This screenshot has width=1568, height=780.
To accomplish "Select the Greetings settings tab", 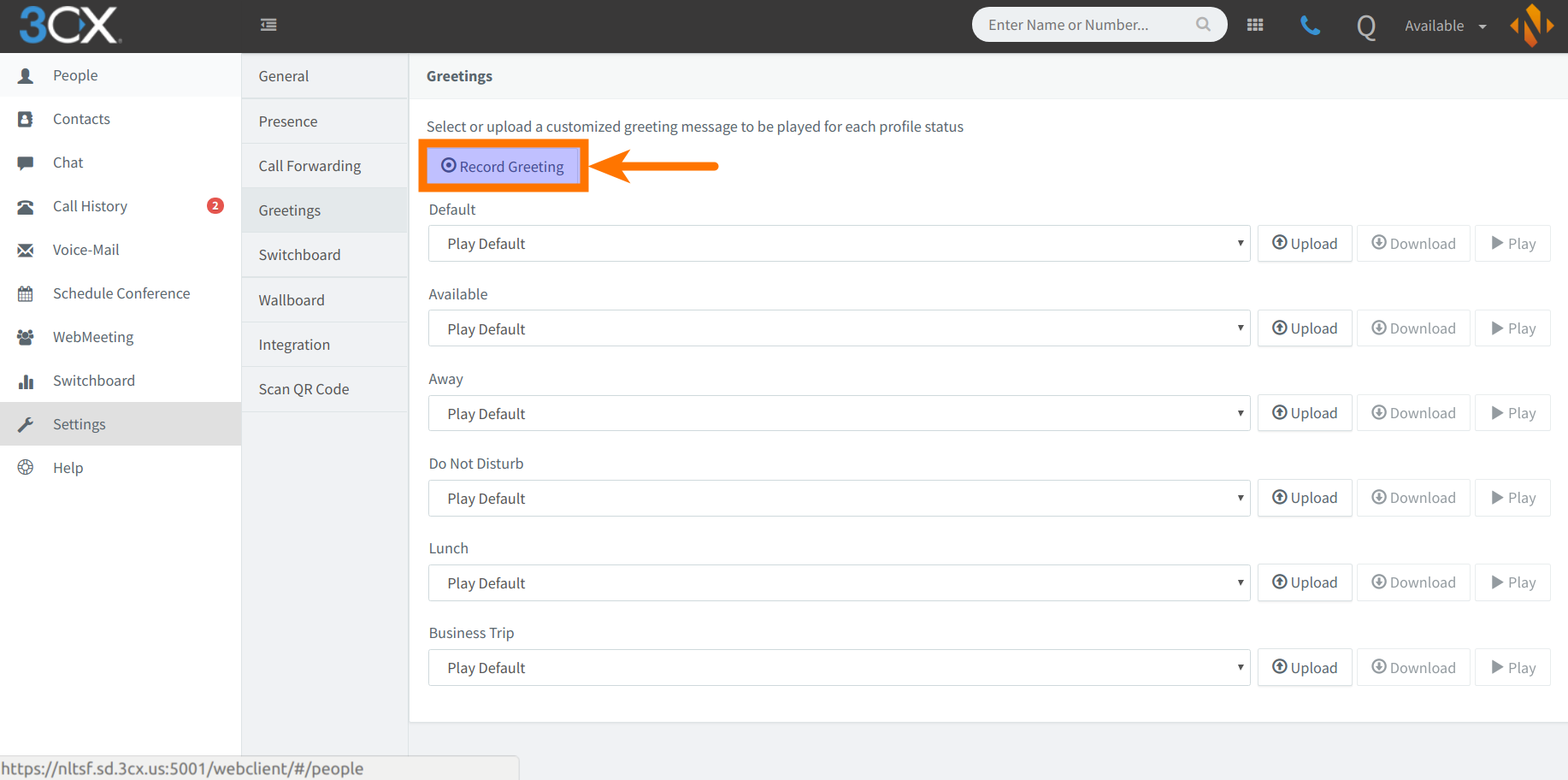I will coord(325,210).
